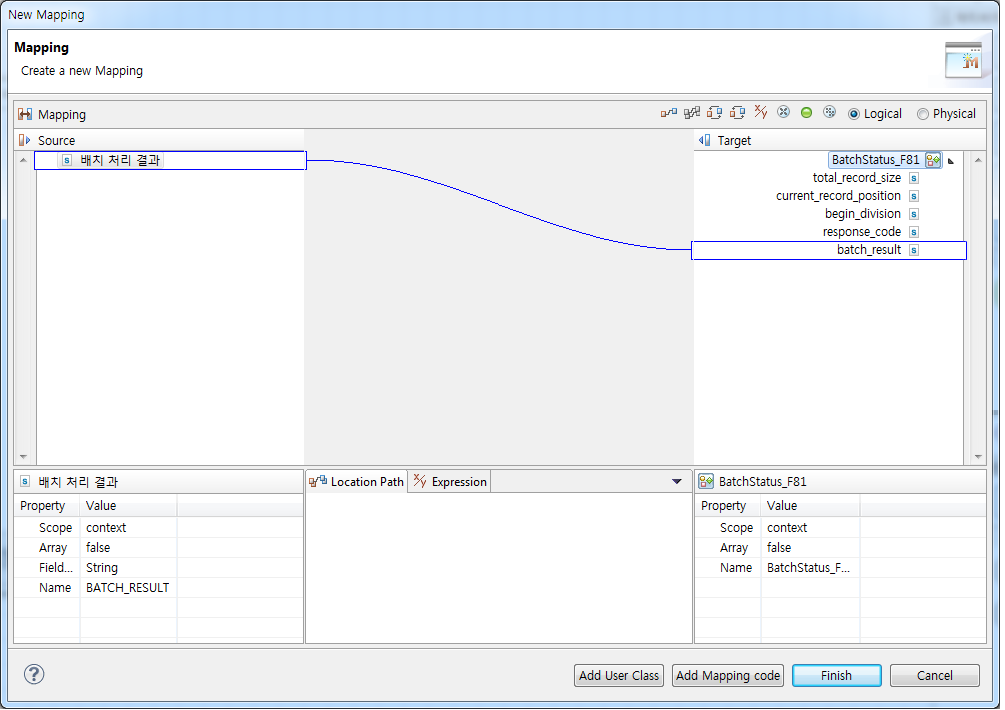Click the green circle toolbar icon

tap(806, 112)
